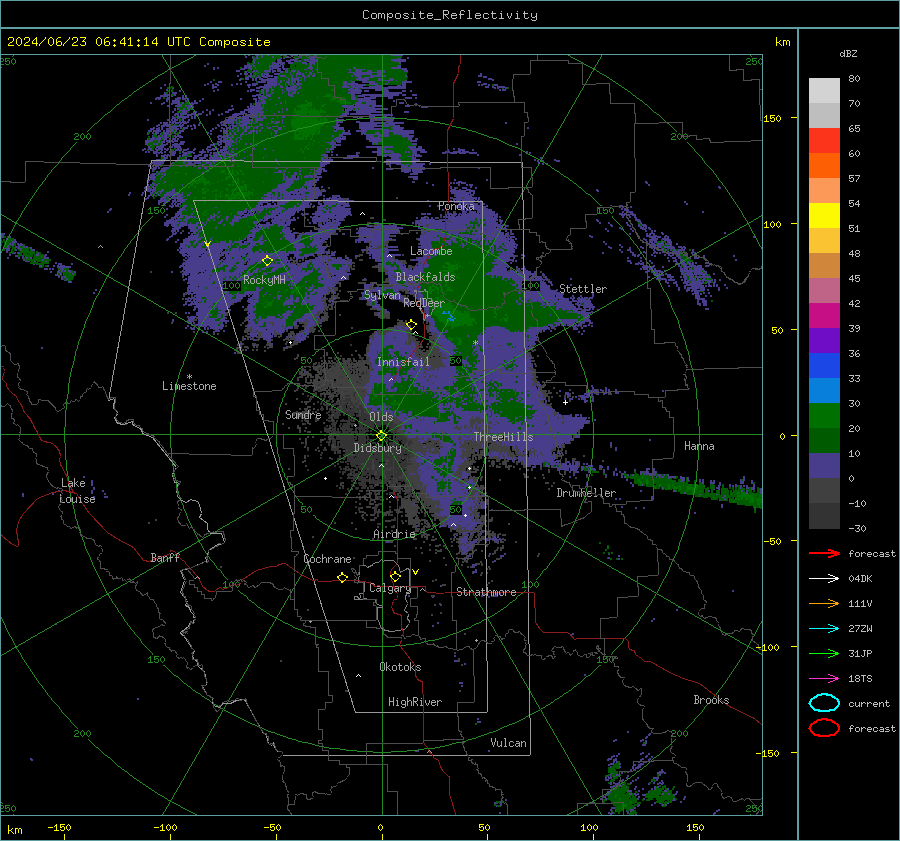Select the bright green 30 dBZ color swatch
This screenshot has width=900, height=841.
tap(824, 415)
